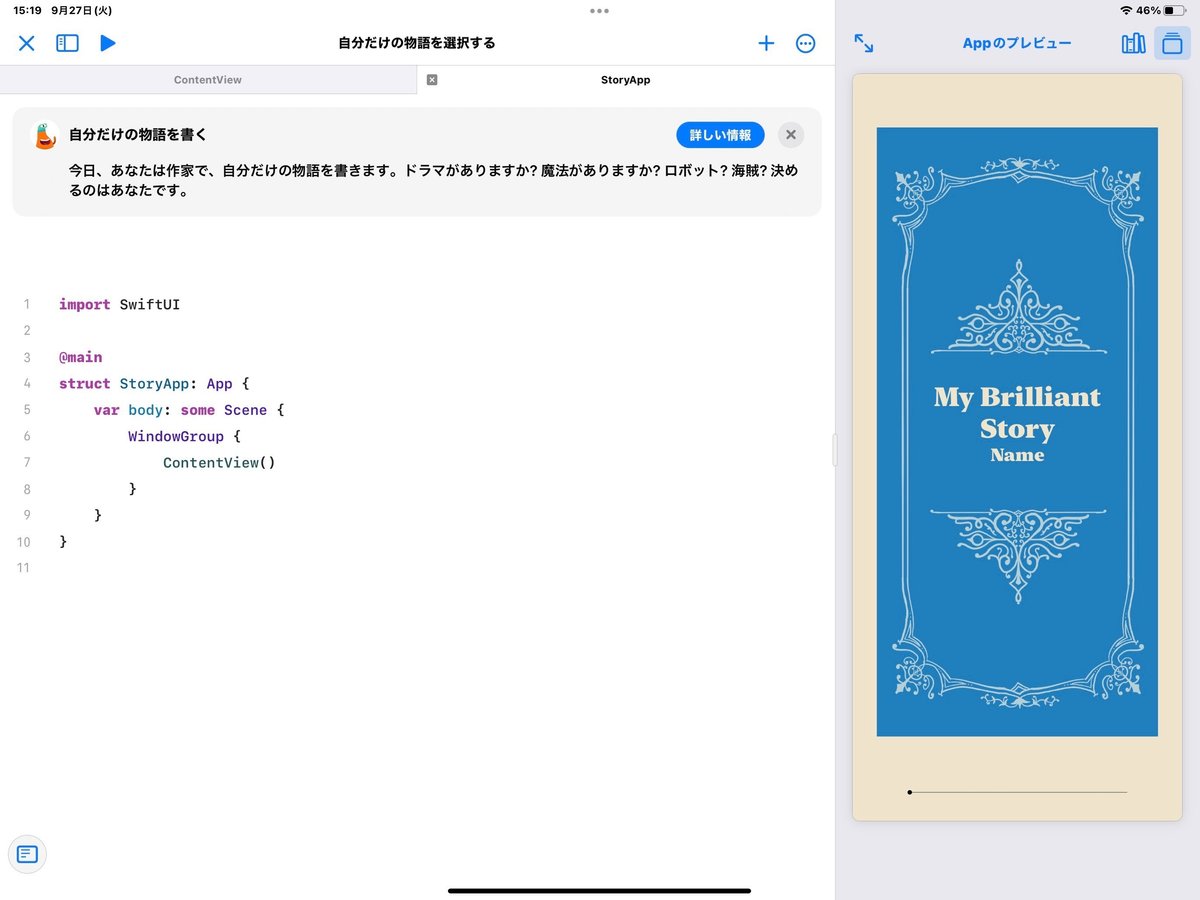This screenshot has height=900, width=1200.
Task: Click the tutorial character mascot icon
Action: (x=46, y=136)
